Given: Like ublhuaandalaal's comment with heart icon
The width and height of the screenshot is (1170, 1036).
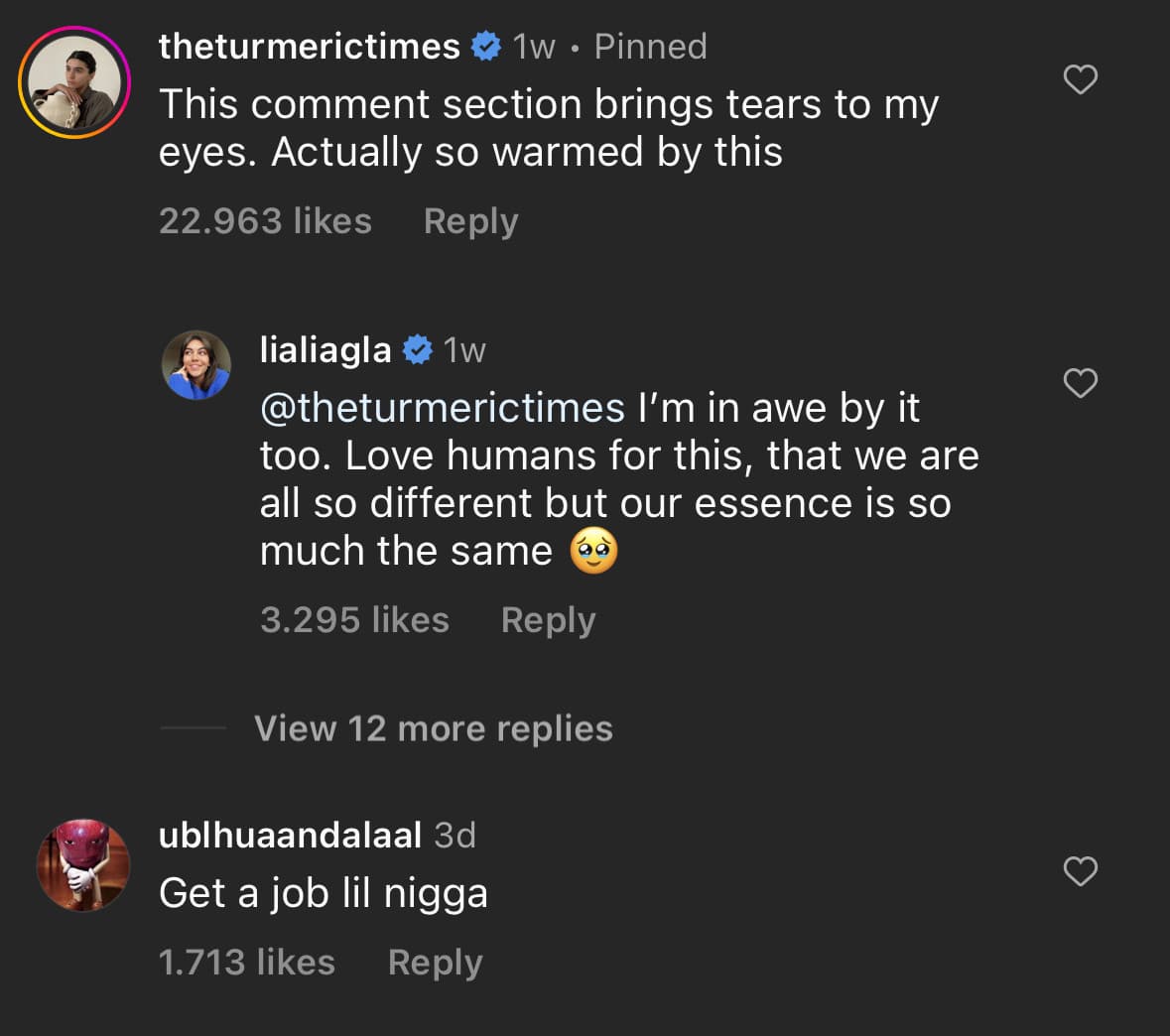Looking at the screenshot, I should (1080, 871).
